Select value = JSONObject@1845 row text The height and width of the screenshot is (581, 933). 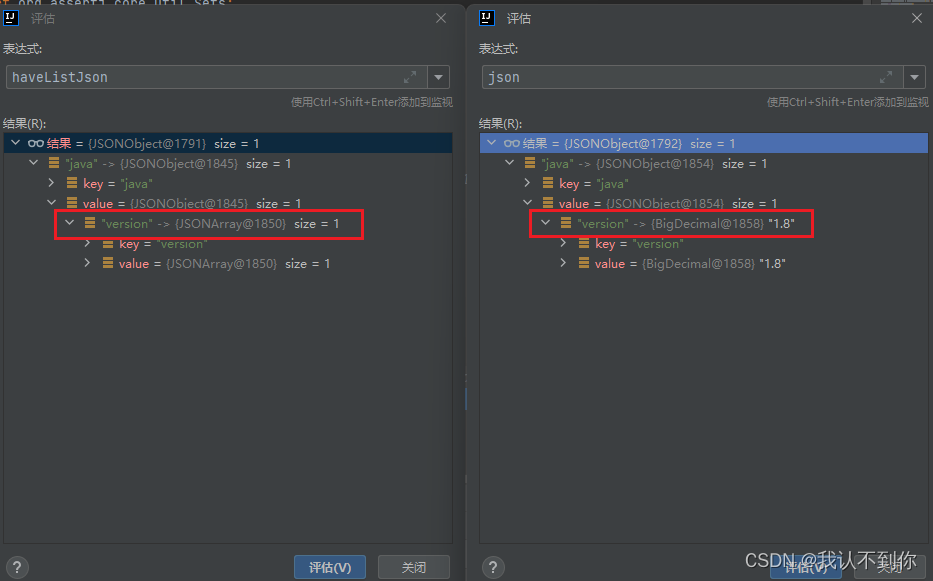tap(192, 204)
